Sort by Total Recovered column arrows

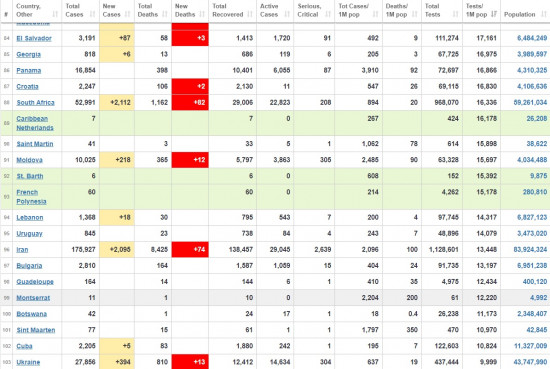pyautogui.click(x=250, y=14)
